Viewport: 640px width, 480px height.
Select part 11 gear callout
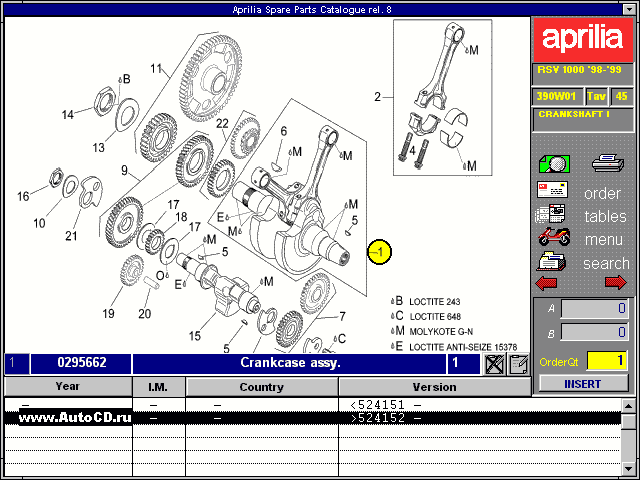[x=156, y=68]
